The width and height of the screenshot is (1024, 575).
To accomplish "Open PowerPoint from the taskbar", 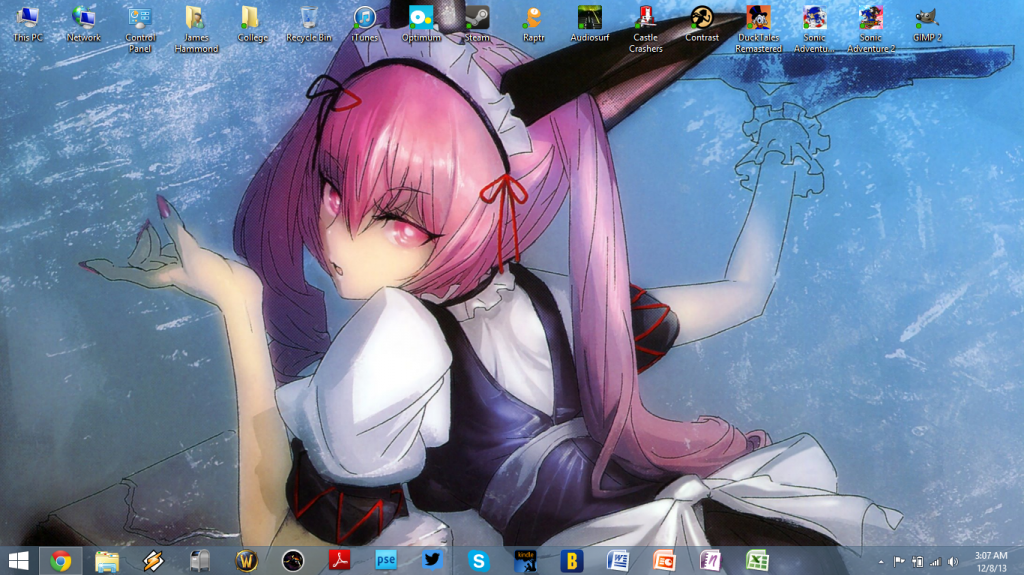I will 664,561.
